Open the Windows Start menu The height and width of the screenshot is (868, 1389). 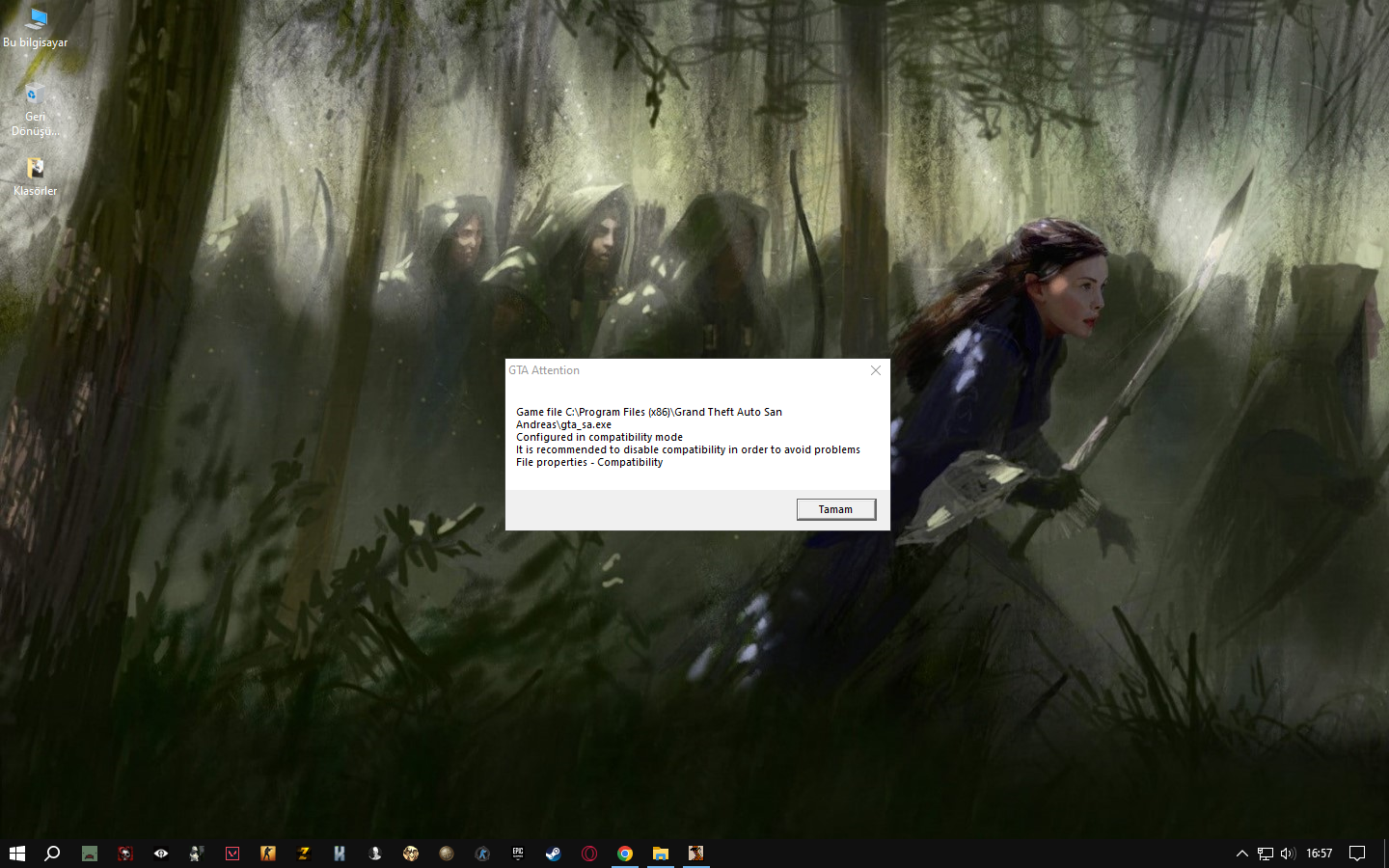(17, 854)
